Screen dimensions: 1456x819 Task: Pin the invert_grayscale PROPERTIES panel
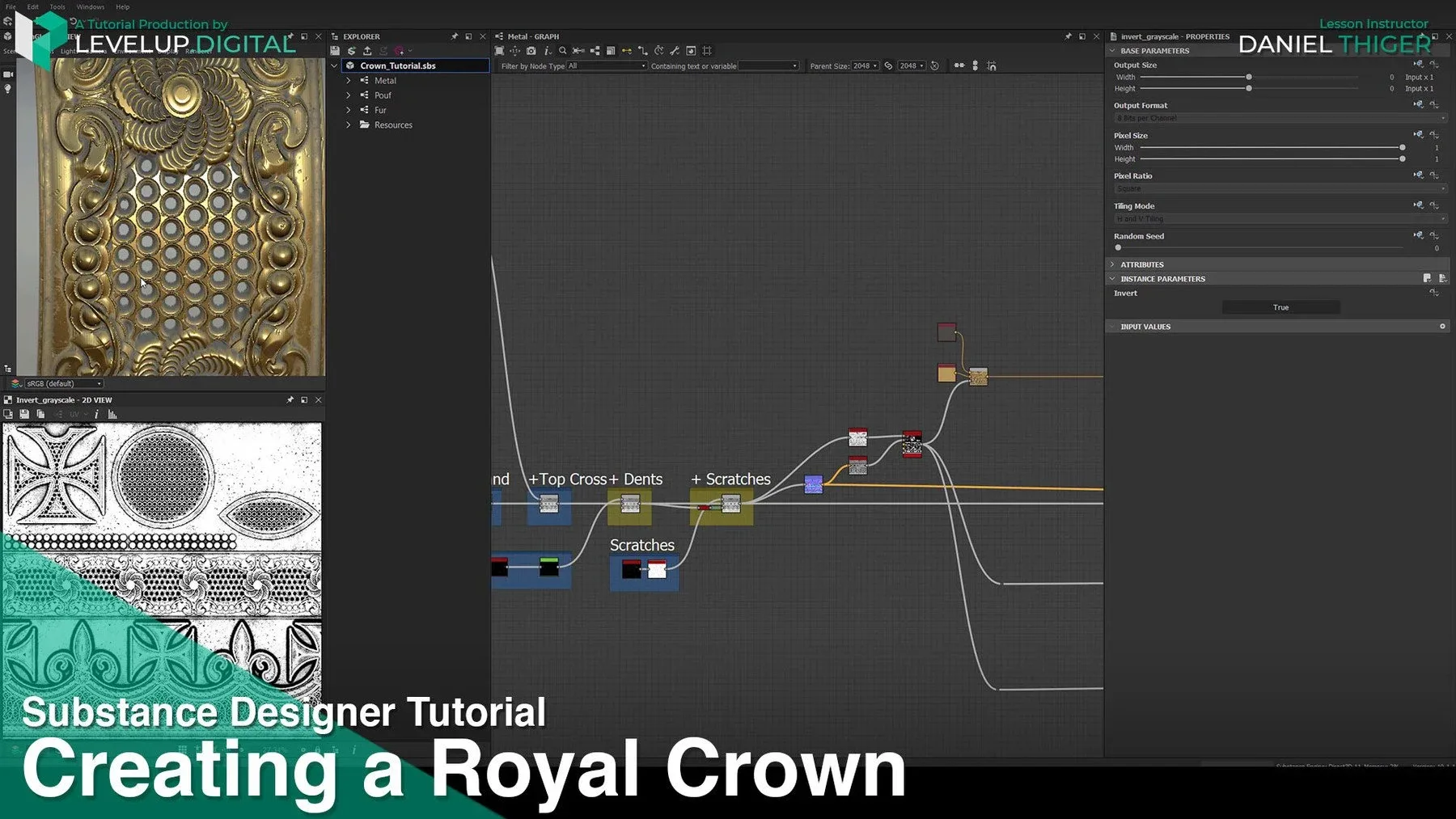(1419, 36)
